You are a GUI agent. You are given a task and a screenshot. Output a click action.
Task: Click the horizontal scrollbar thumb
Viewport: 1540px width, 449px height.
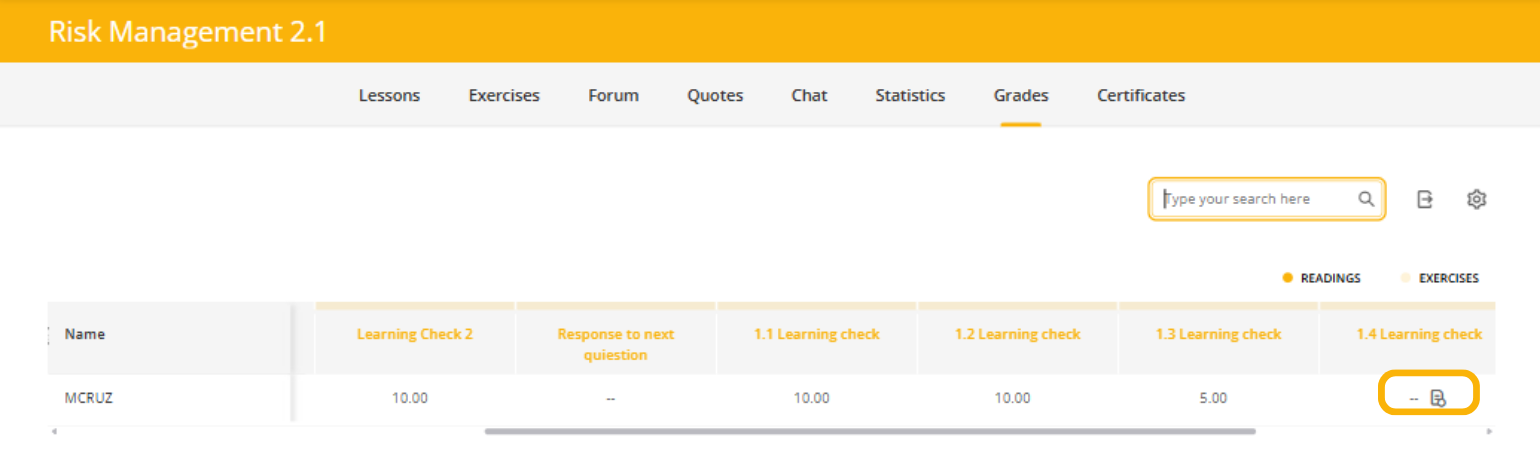pyautogui.click(x=869, y=431)
